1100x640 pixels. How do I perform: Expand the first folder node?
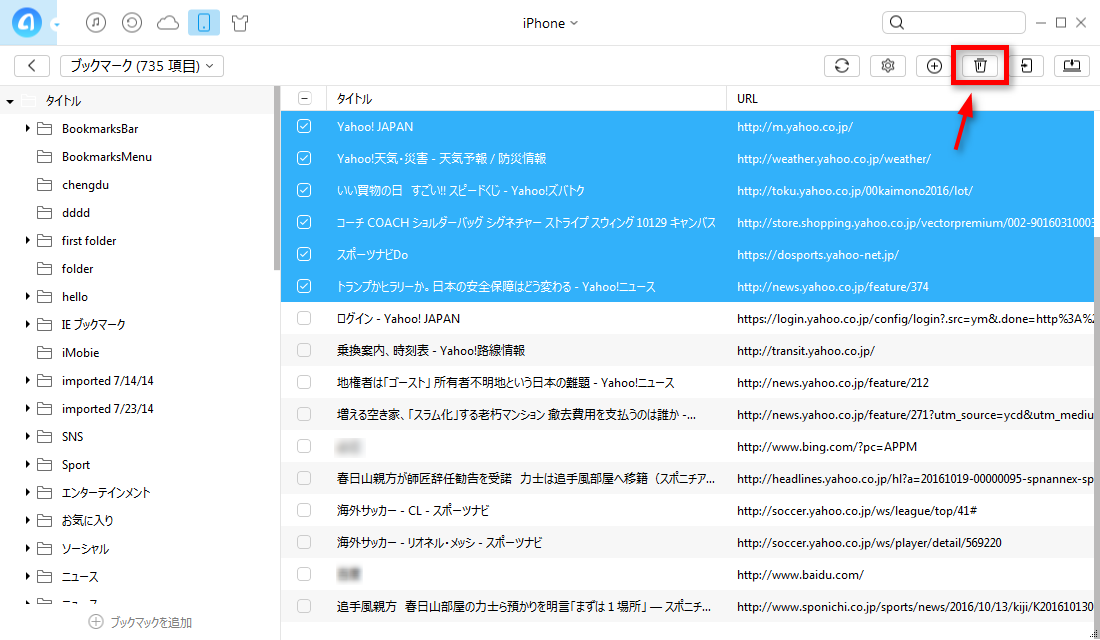(x=27, y=241)
